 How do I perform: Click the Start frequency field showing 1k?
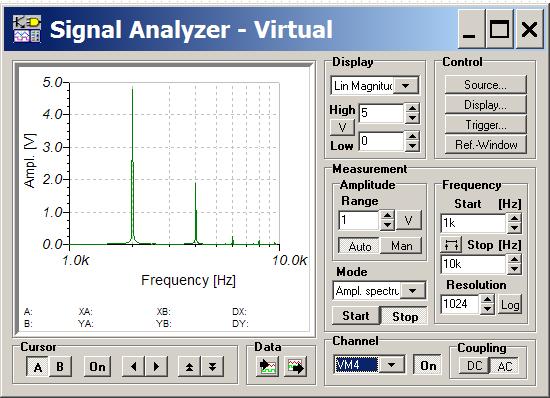click(x=473, y=223)
